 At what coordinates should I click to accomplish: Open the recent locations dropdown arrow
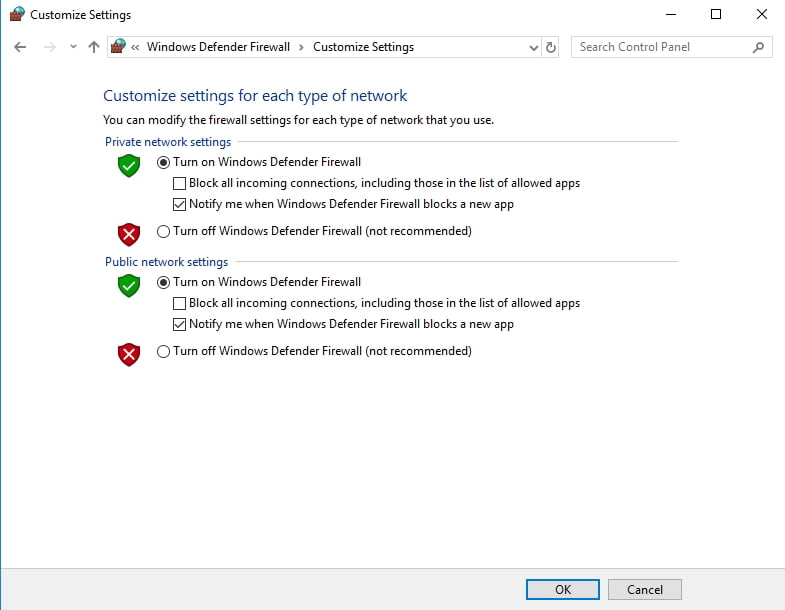pos(73,47)
